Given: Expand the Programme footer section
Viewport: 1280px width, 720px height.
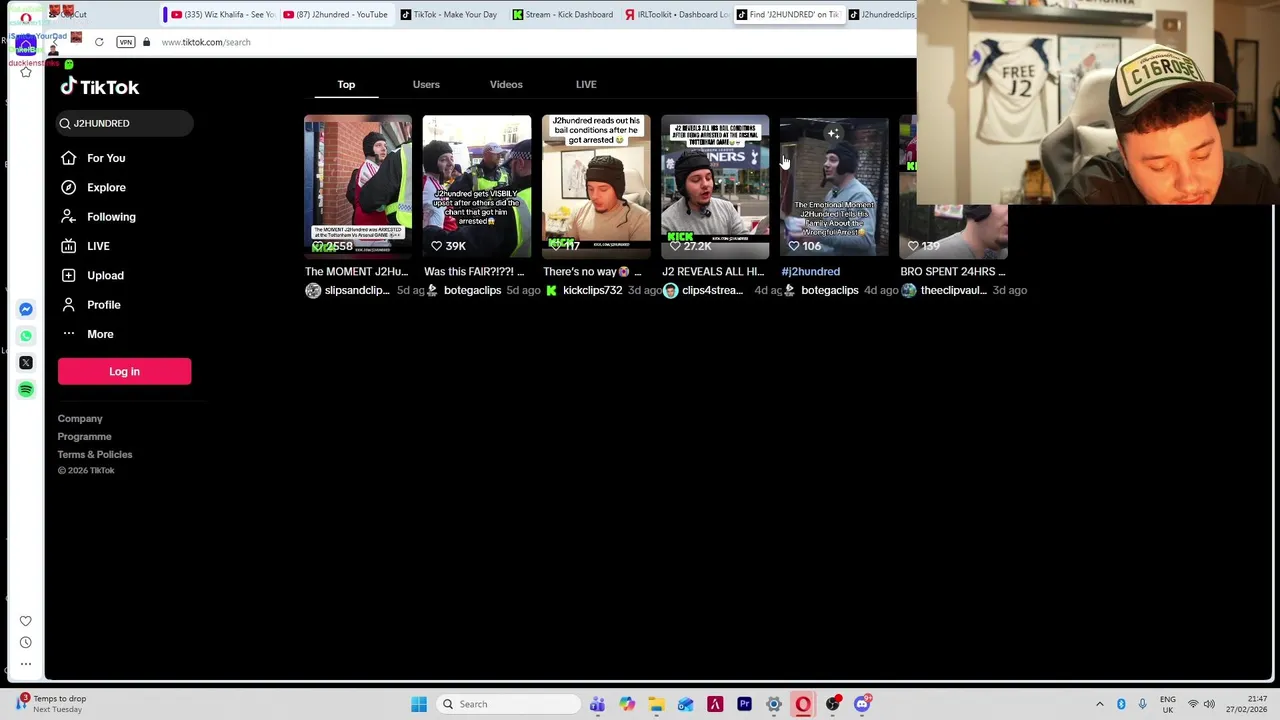Looking at the screenshot, I should (x=84, y=436).
